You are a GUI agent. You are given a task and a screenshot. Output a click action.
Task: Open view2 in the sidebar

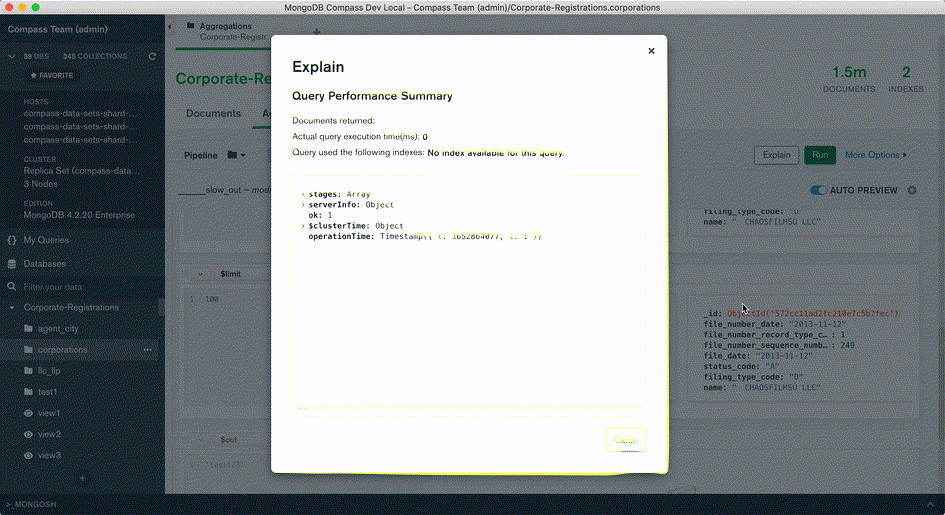[49, 434]
